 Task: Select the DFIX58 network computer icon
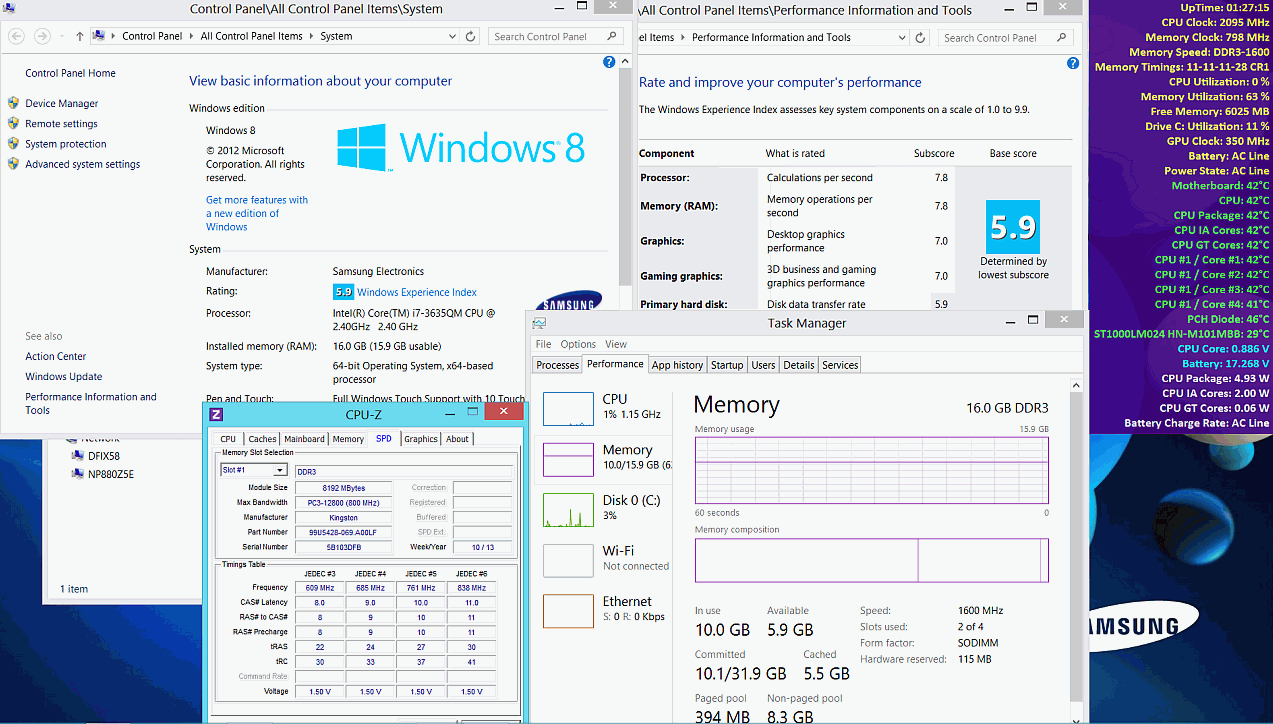pos(77,455)
